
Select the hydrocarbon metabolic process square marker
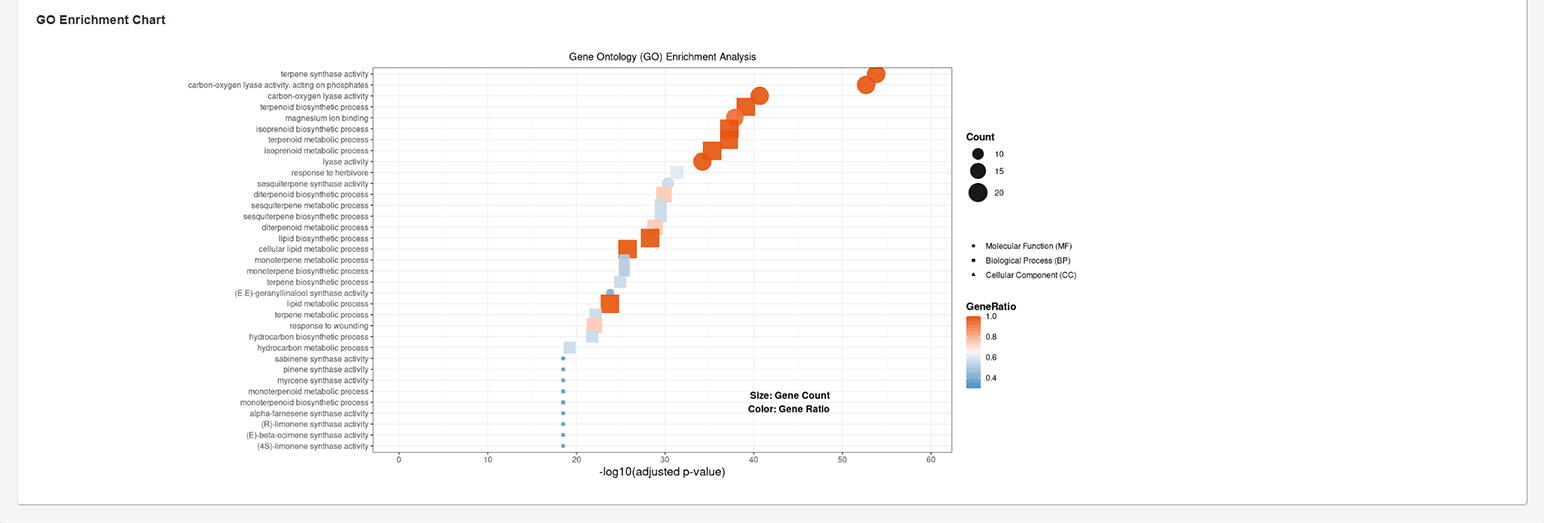570,348
